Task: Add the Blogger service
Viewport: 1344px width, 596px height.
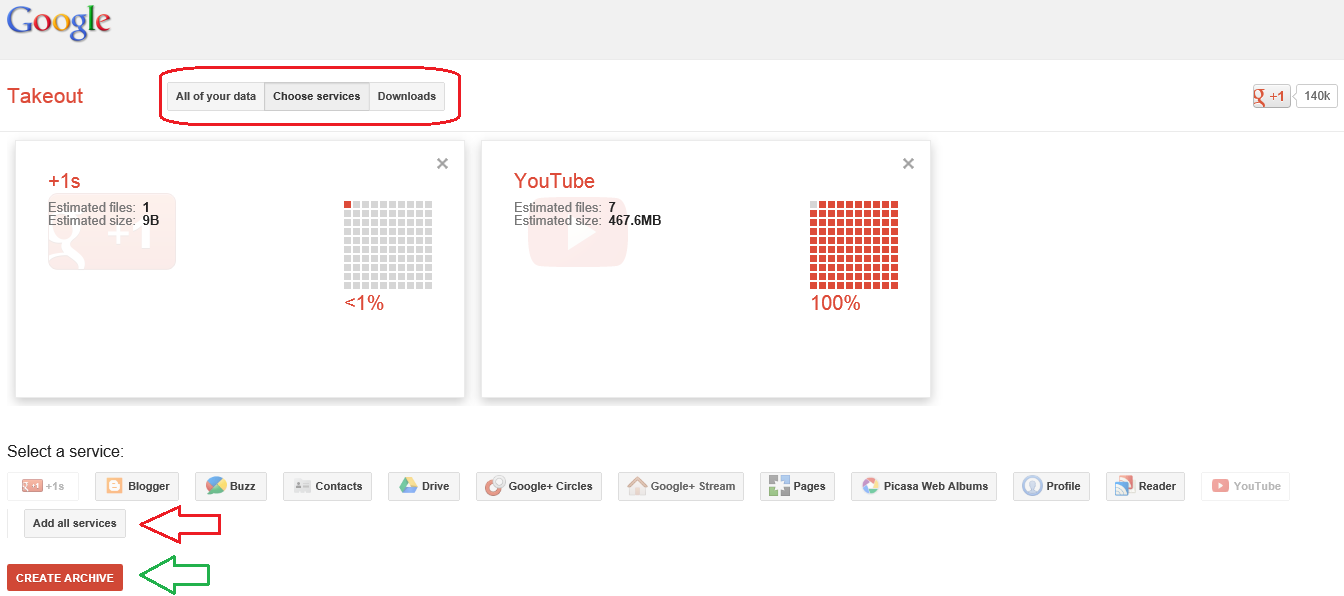Action: click(x=138, y=486)
